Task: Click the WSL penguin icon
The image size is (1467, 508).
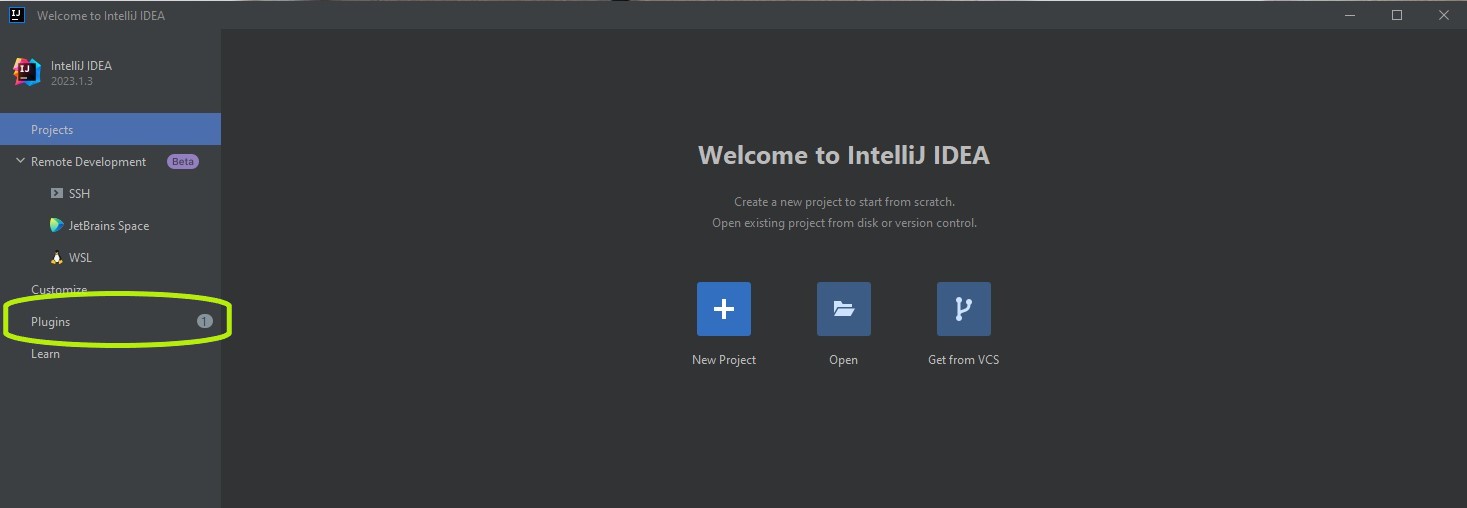Action: (x=56, y=257)
